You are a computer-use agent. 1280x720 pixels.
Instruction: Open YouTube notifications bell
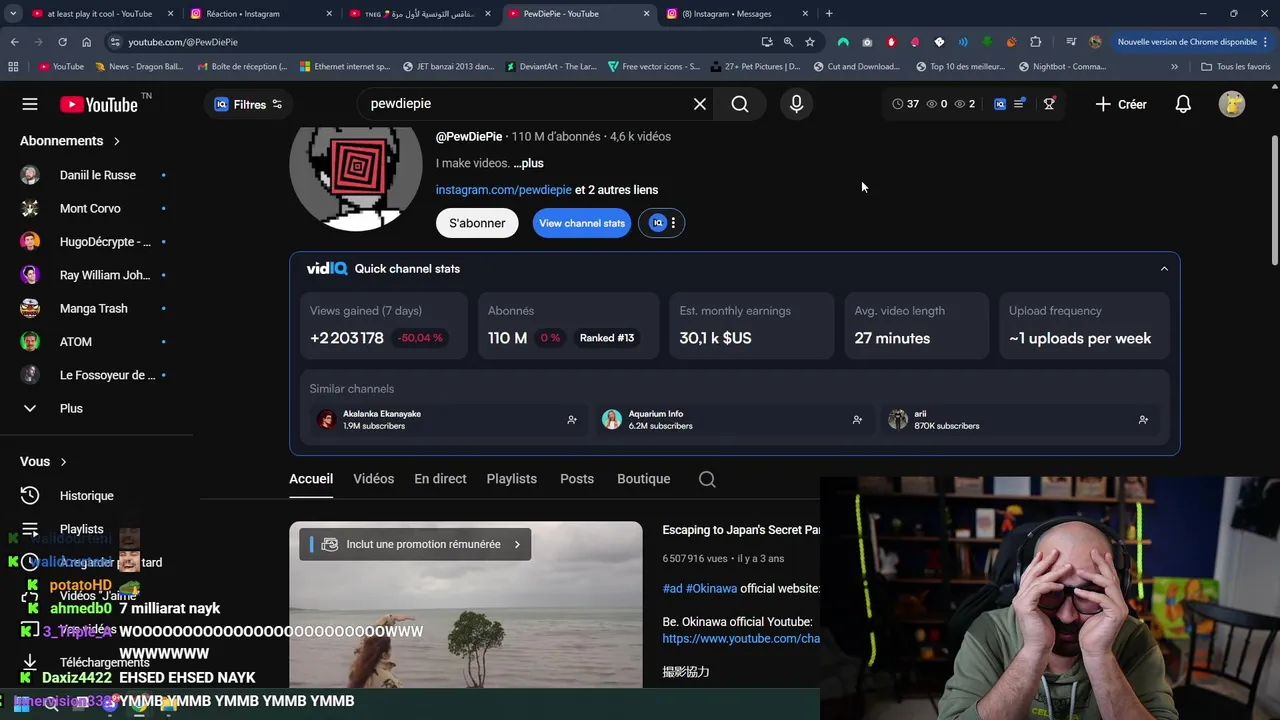click(1183, 104)
